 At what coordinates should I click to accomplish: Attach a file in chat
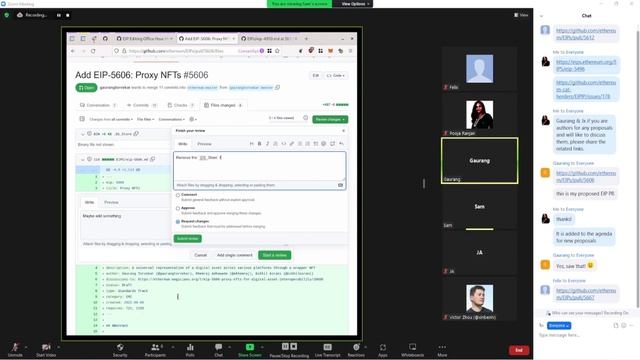pyautogui.click(x=616, y=325)
